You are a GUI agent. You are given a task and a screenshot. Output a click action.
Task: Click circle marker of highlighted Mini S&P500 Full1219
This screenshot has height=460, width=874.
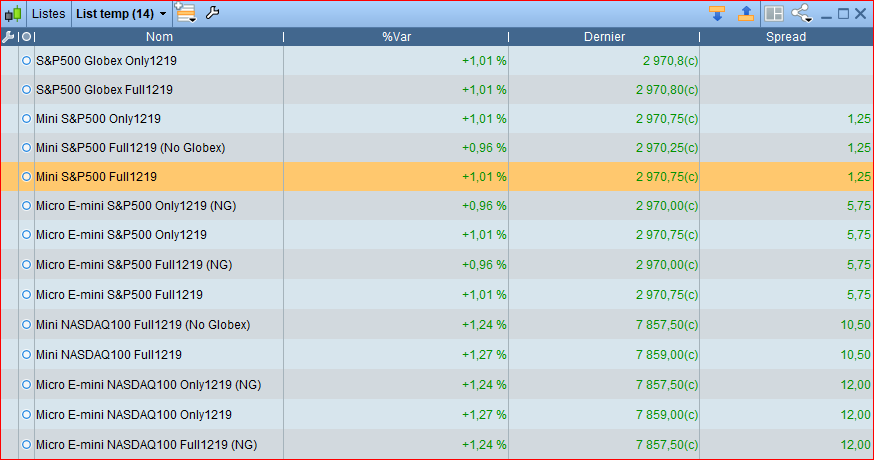(26, 177)
